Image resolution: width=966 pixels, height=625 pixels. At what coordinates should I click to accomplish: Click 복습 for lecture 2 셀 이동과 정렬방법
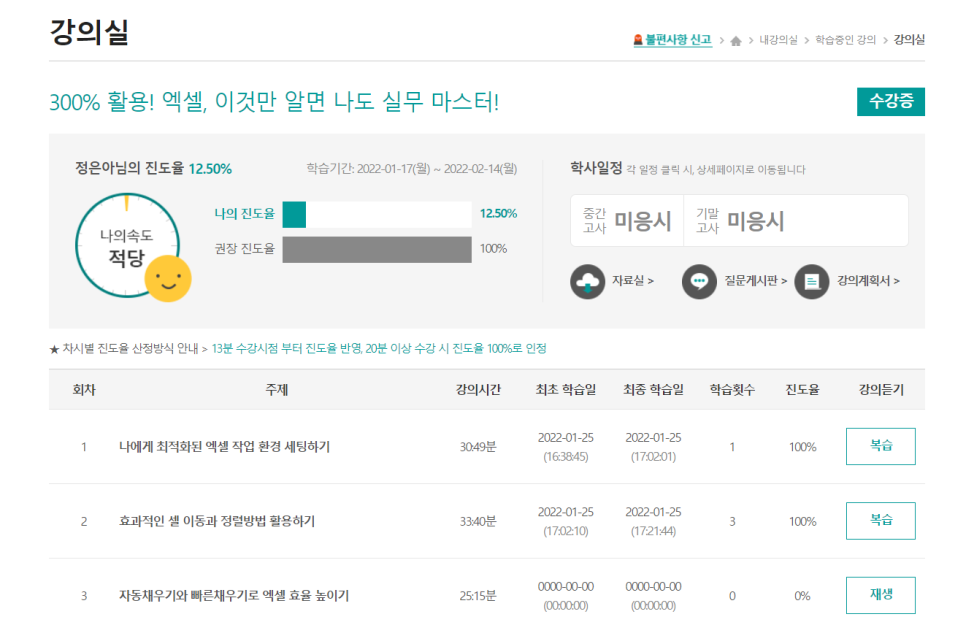[881, 521]
